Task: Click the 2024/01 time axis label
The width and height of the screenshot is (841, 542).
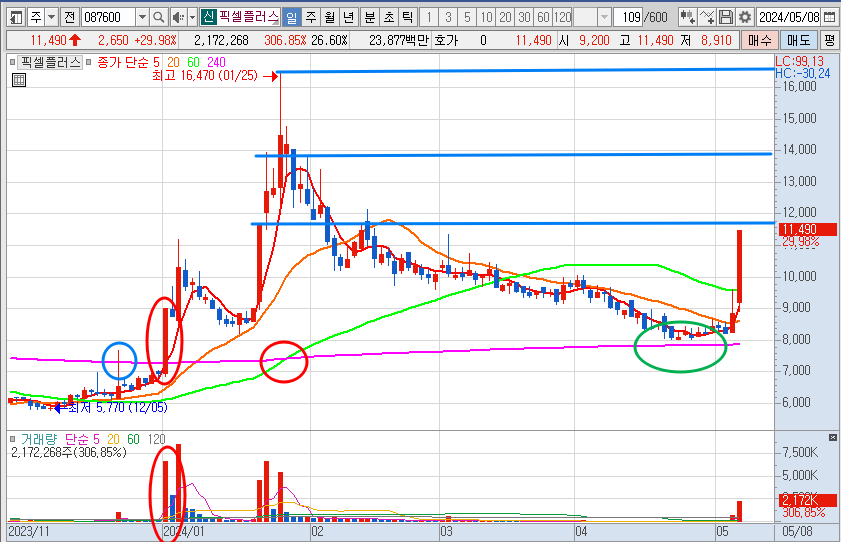Action: coord(183,531)
